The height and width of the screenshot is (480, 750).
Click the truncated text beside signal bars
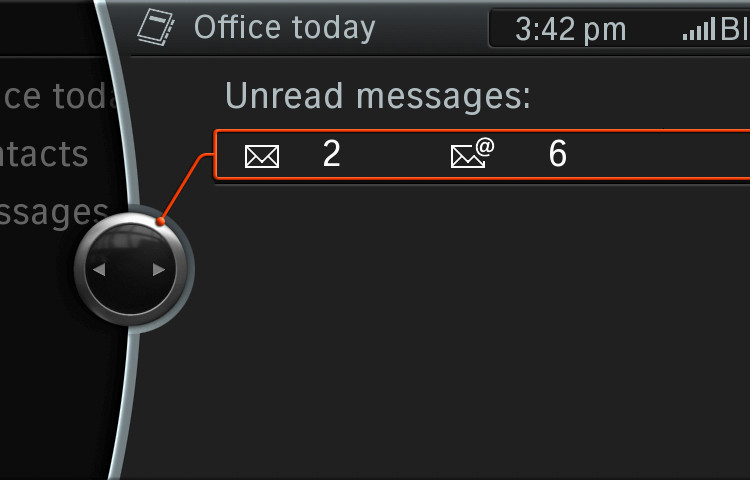point(735,29)
